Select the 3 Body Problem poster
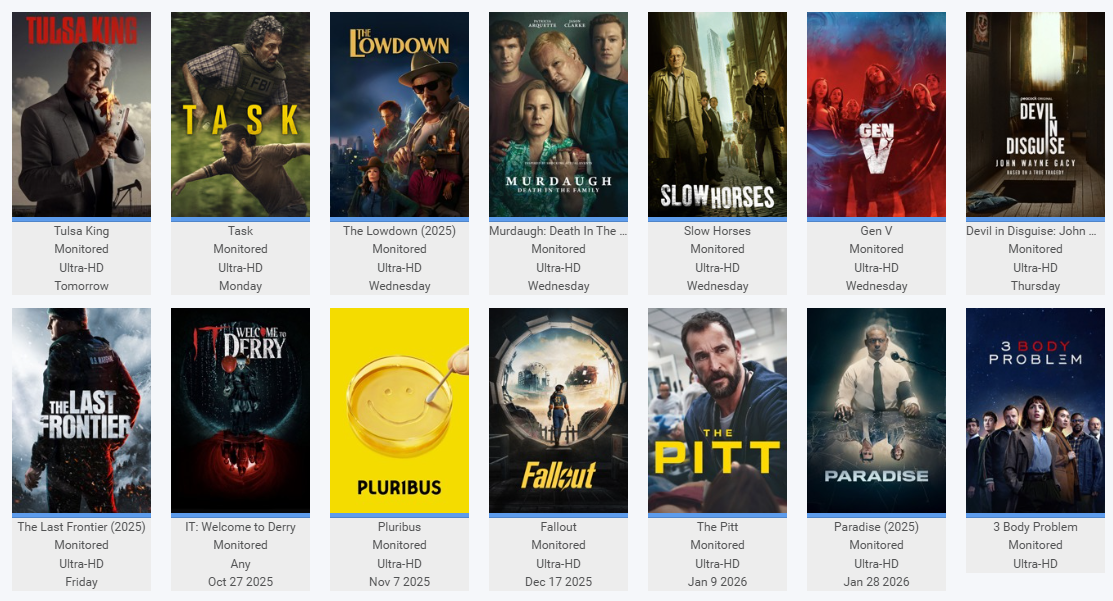The image size is (1113, 601). (x=1036, y=410)
